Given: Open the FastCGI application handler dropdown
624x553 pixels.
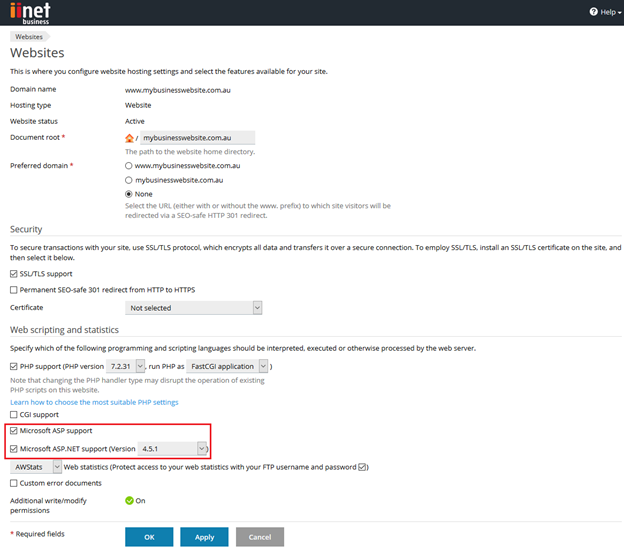Looking at the screenshot, I should coord(227,366).
